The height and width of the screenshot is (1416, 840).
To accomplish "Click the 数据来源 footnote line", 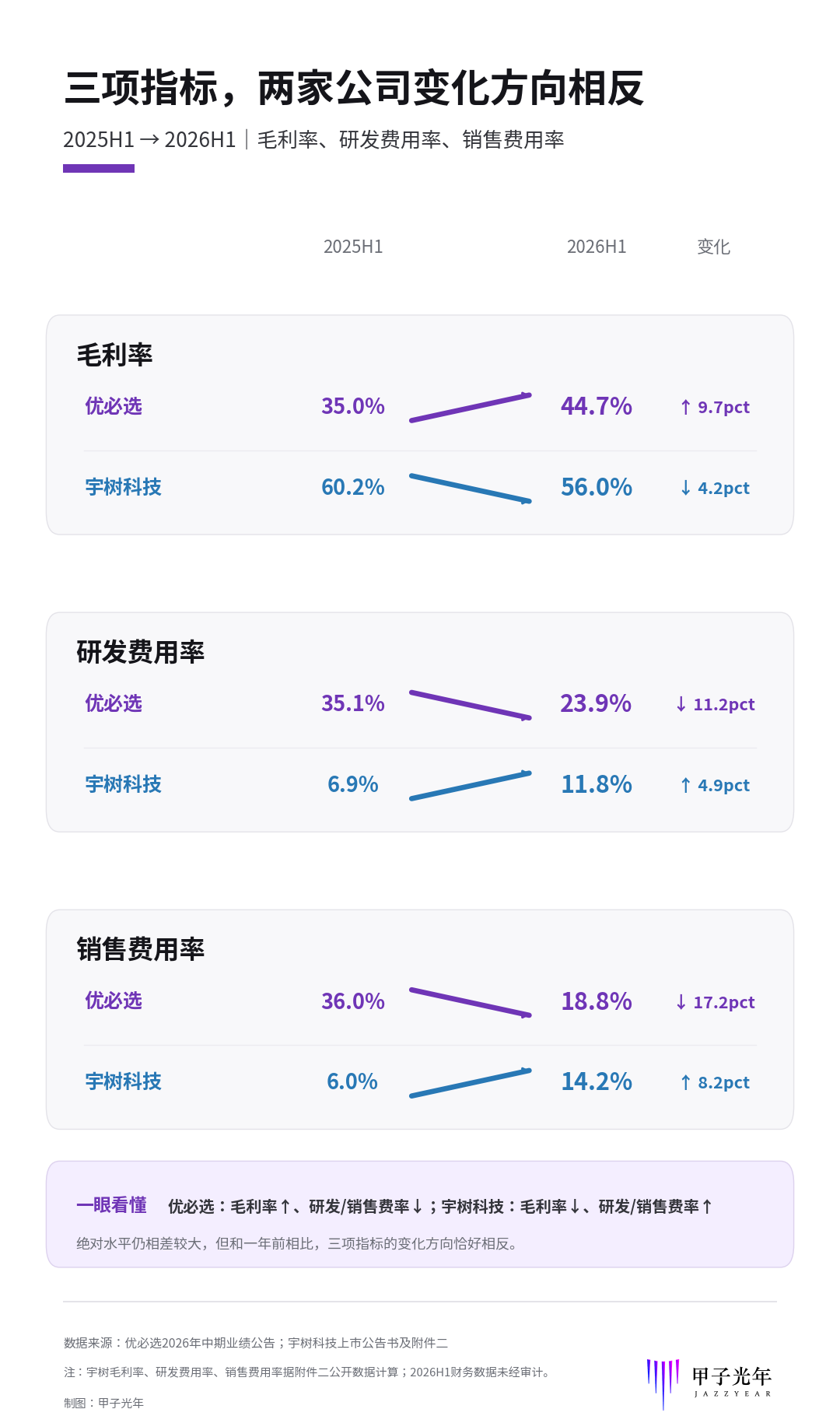I will coord(256,1343).
